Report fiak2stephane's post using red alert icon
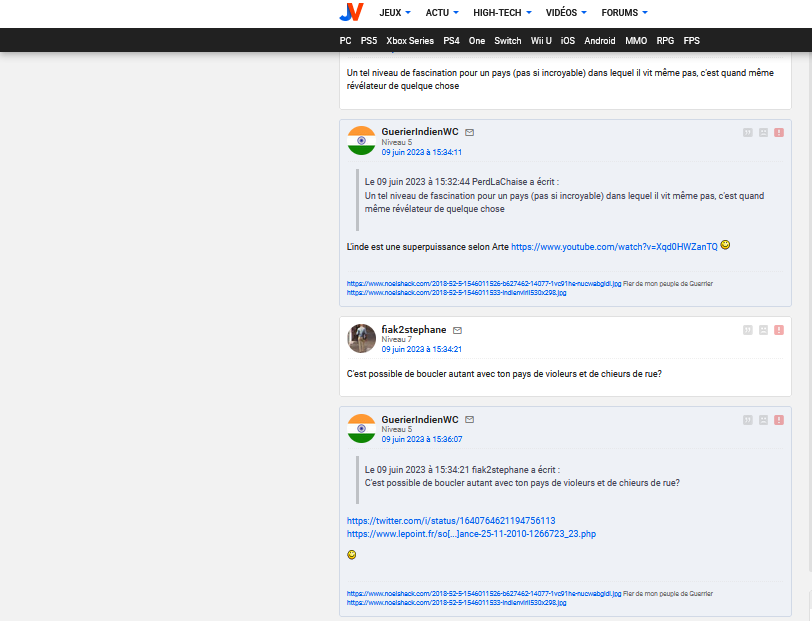This screenshot has height=621, width=812. pyautogui.click(x=779, y=330)
